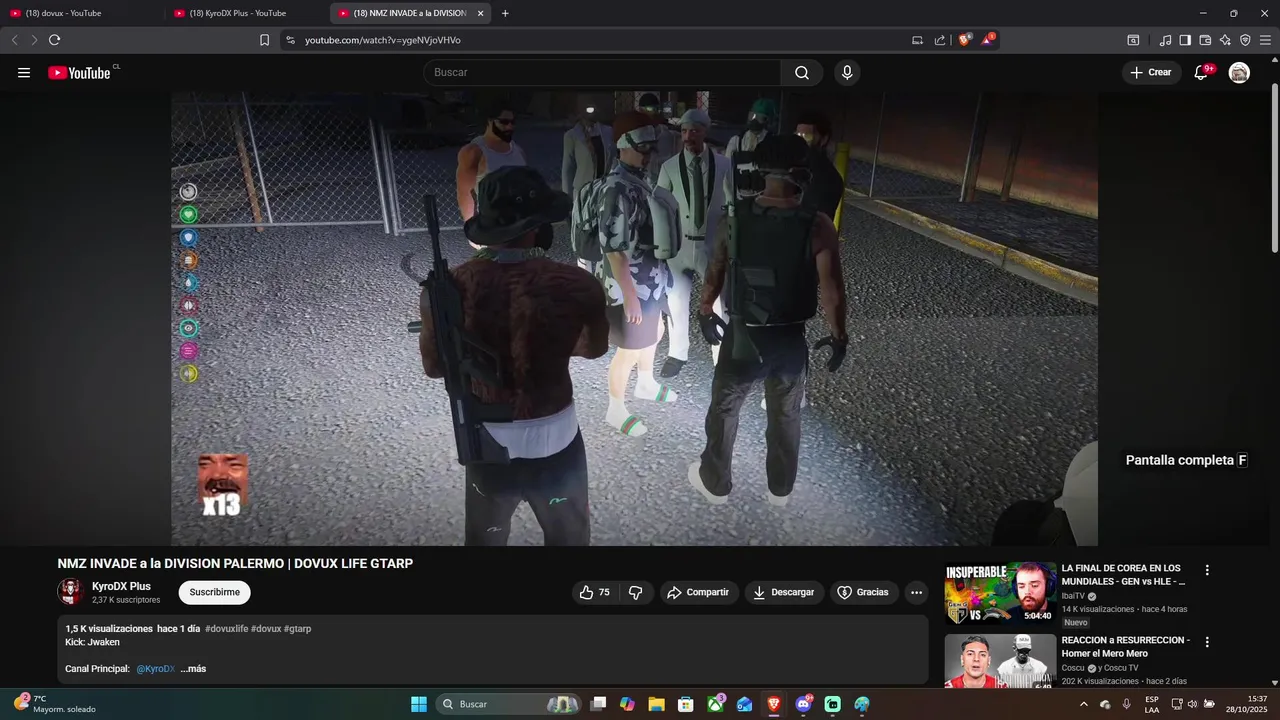The width and height of the screenshot is (1280, 720).
Task: Open the Brave Leo AI sparkle icon
Action: click(1225, 40)
